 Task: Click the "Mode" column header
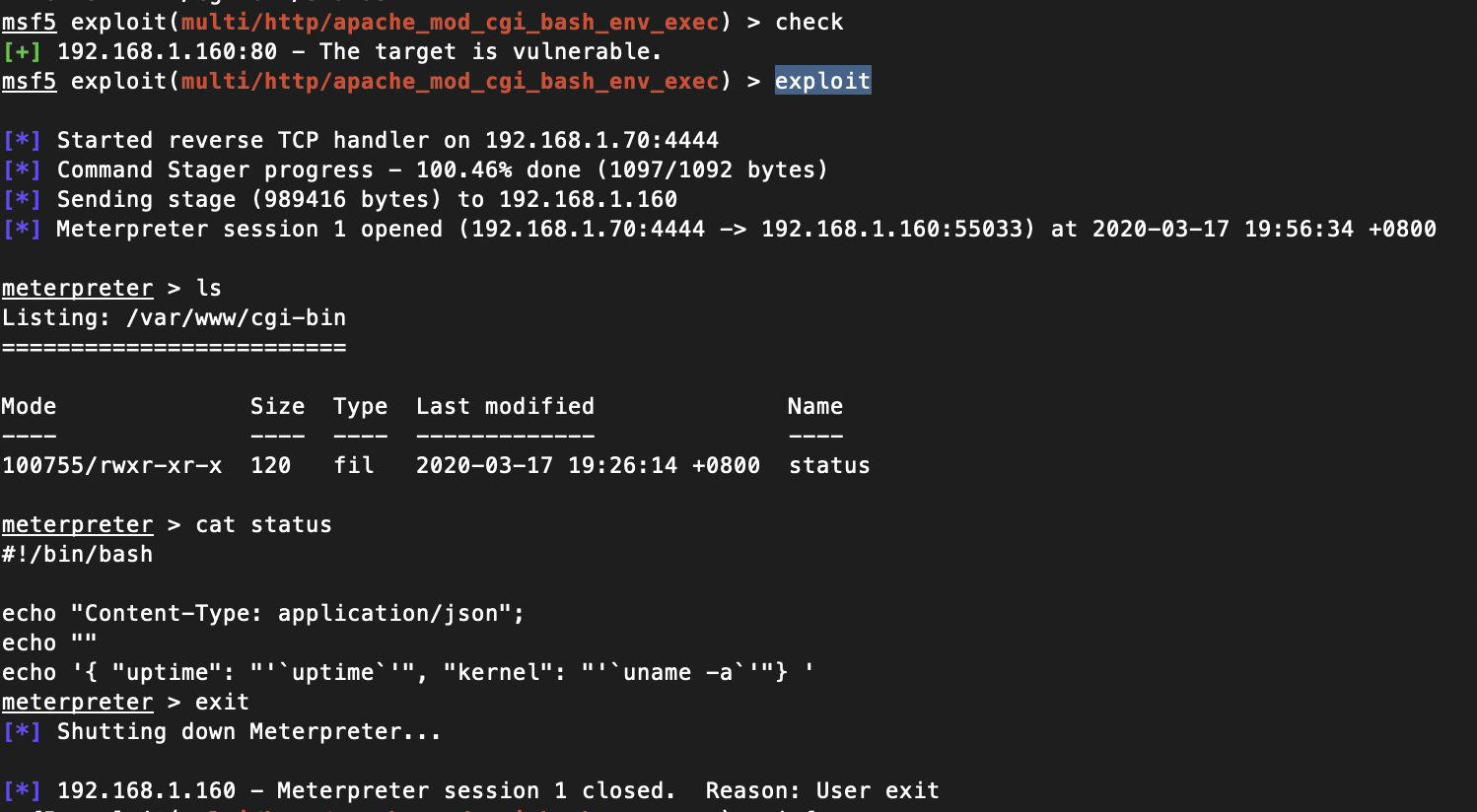(x=29, y=406)
